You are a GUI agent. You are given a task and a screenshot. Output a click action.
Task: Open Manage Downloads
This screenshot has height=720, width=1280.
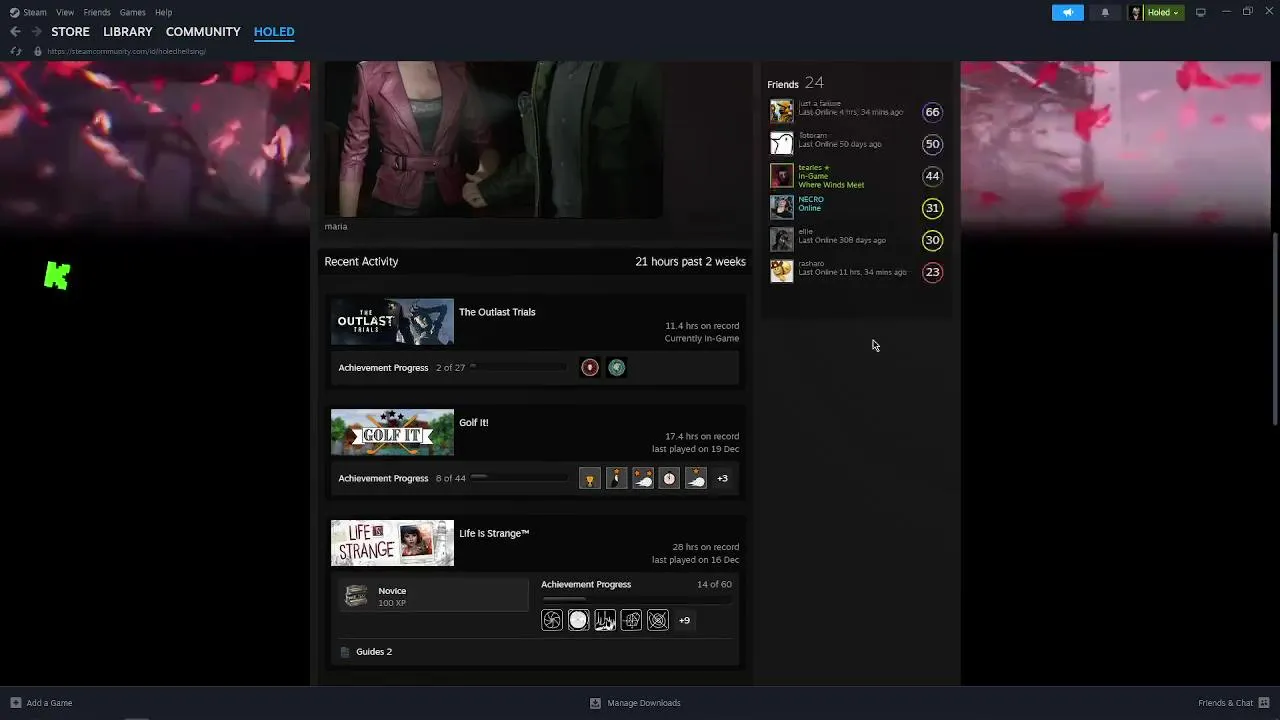[635, 703]
